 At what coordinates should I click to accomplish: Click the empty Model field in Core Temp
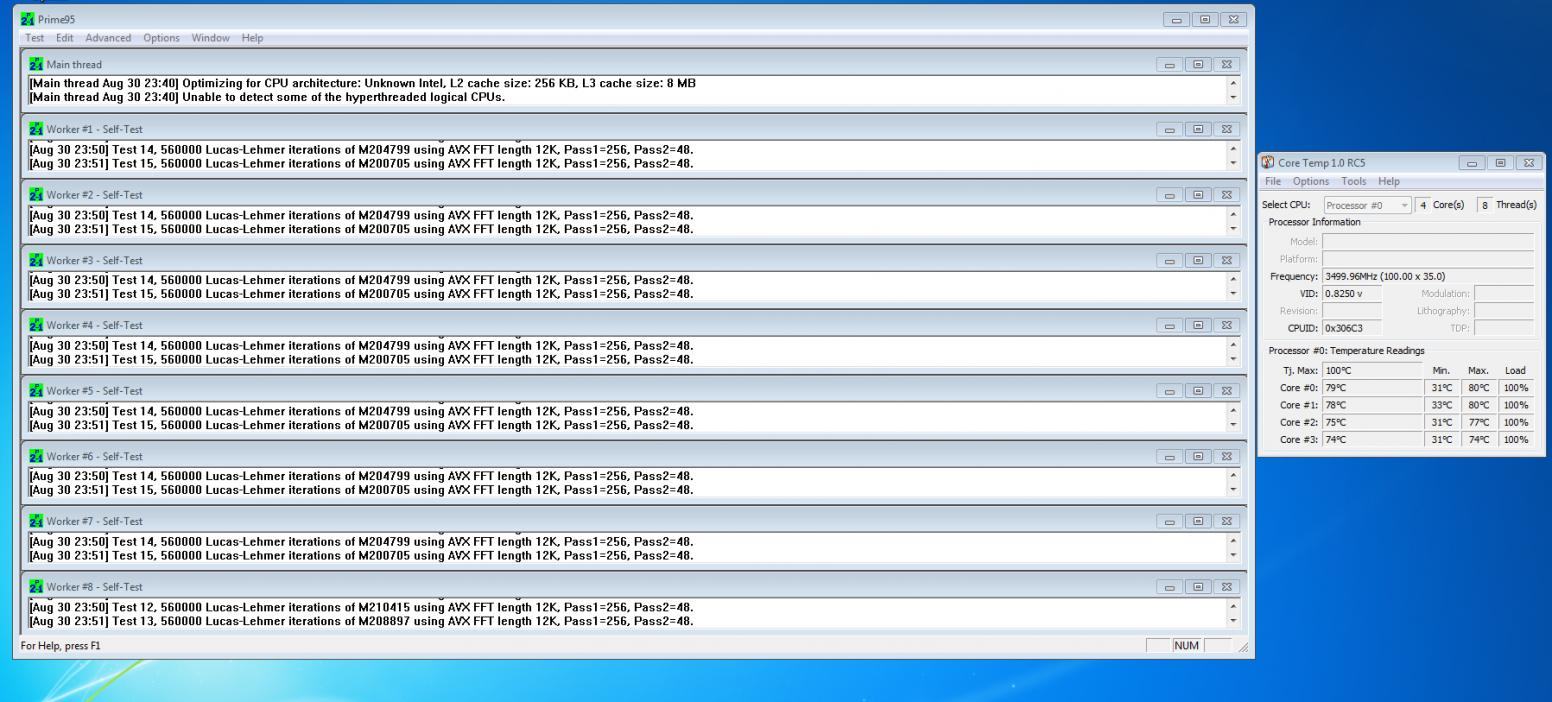point(1427,241)
